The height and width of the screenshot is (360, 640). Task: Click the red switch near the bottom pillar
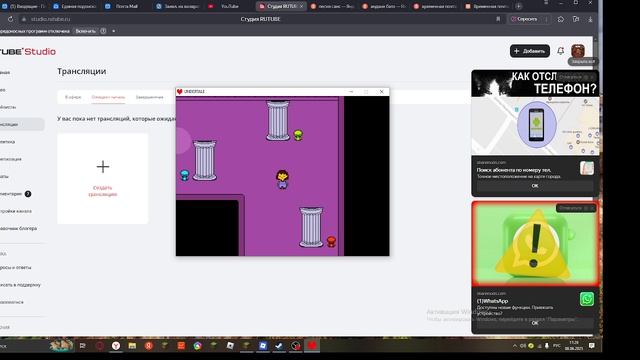pos(331,241)
